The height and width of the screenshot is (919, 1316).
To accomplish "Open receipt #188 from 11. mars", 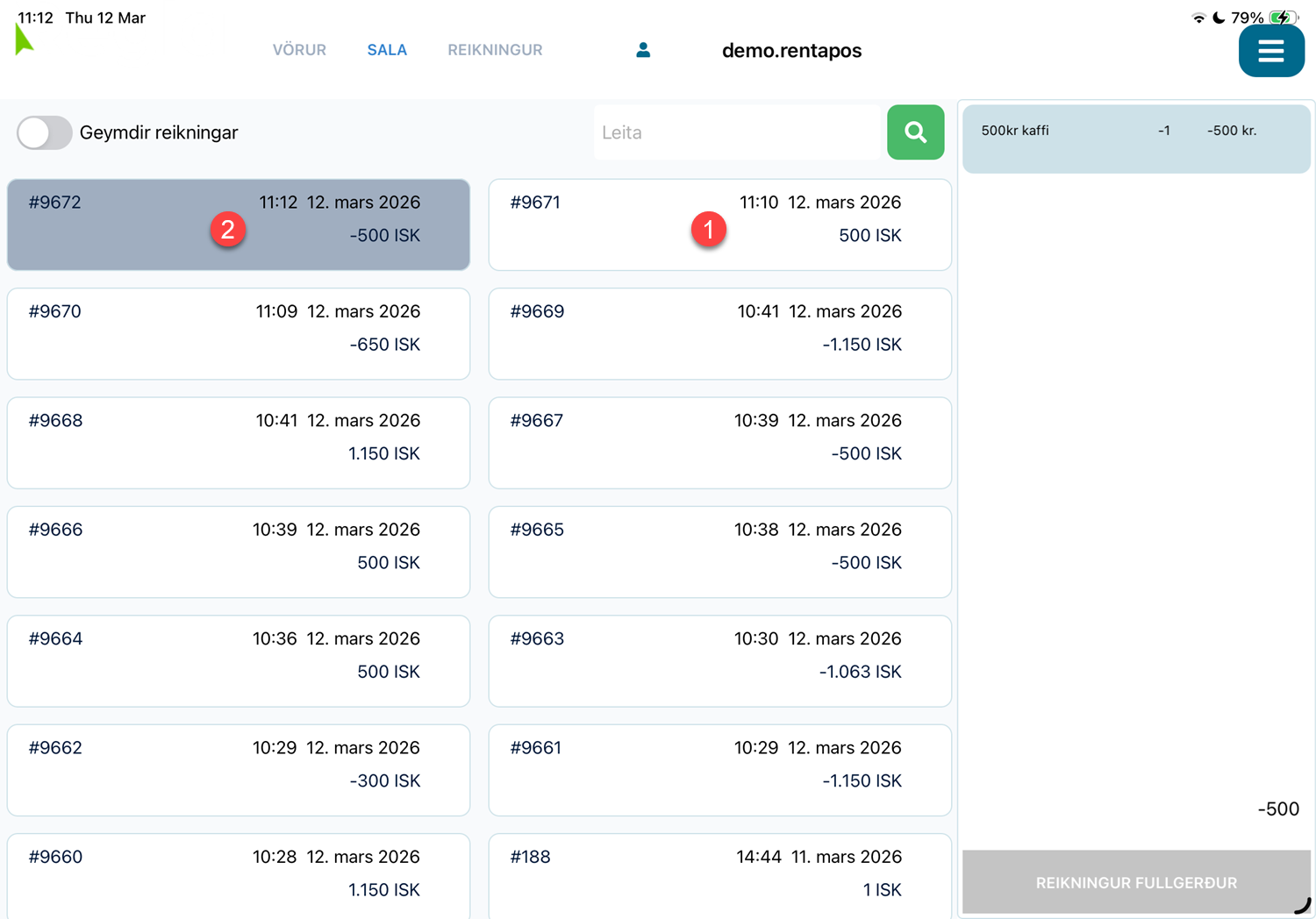I will [x=719, y=875].
